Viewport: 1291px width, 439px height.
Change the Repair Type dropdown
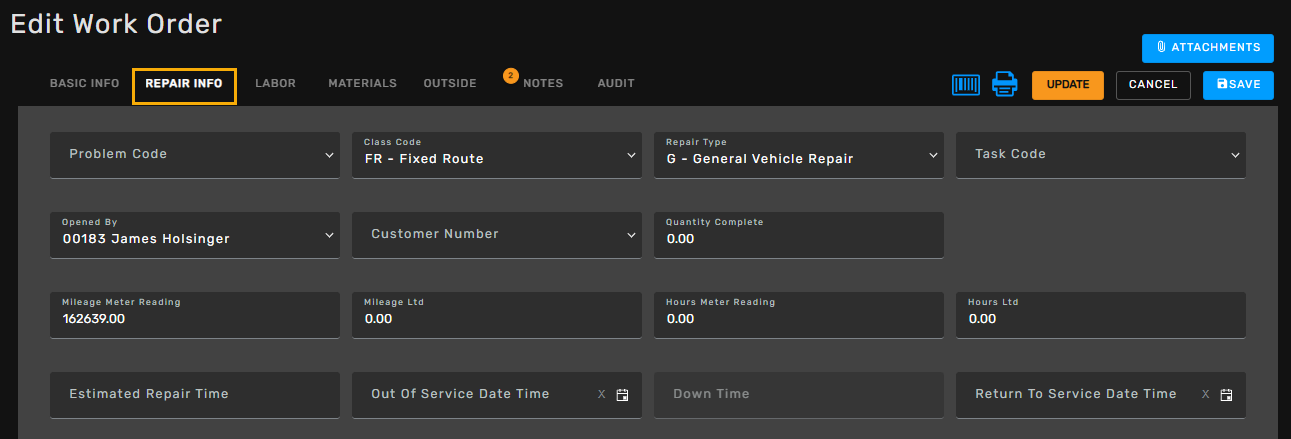point(799,155)
